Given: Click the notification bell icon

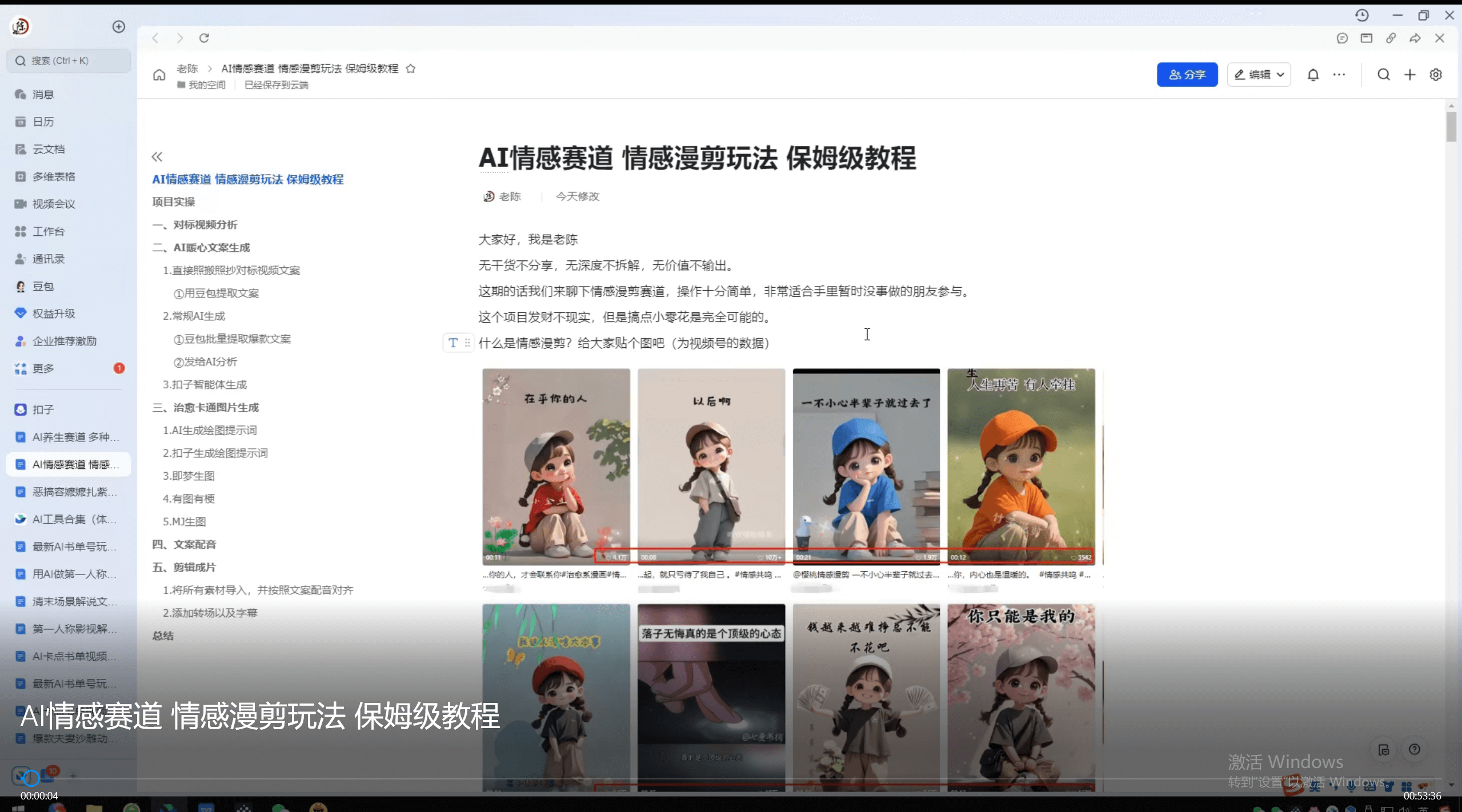Looking at the screenshot, I should coord(1312,74).
